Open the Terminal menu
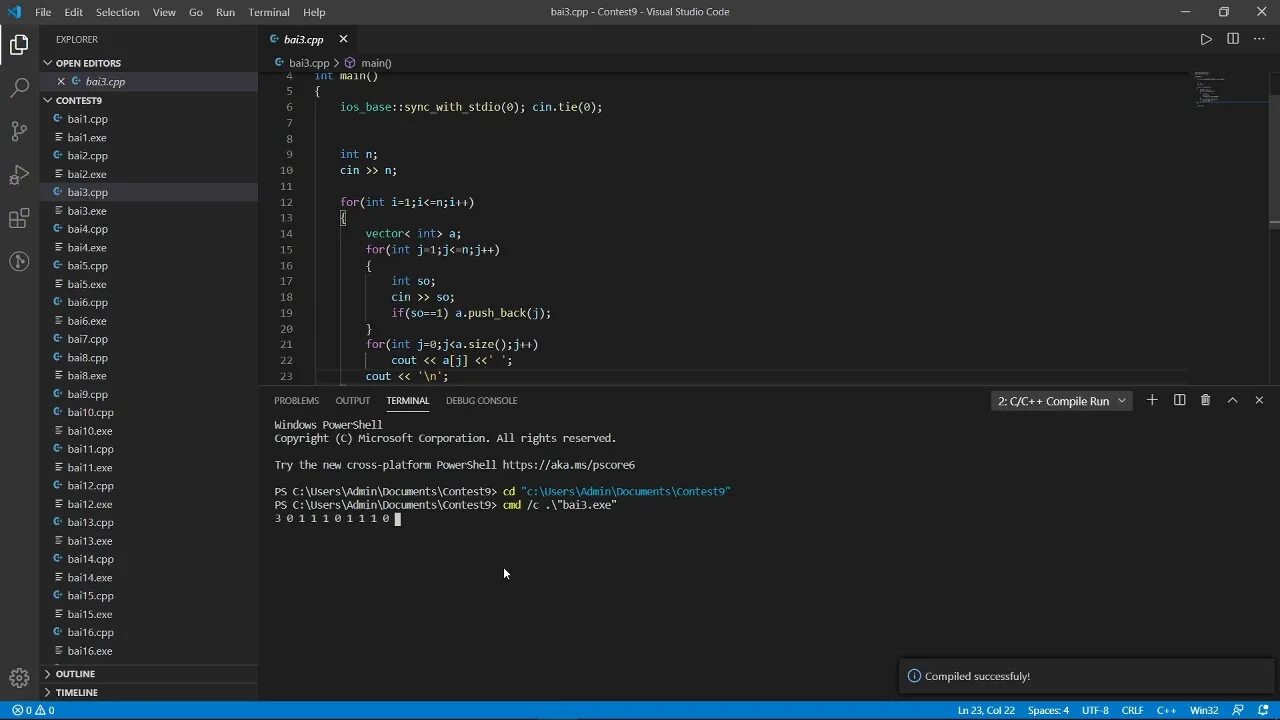The width and height of the screenshot is (1280, 720). (x=269, y=12)
